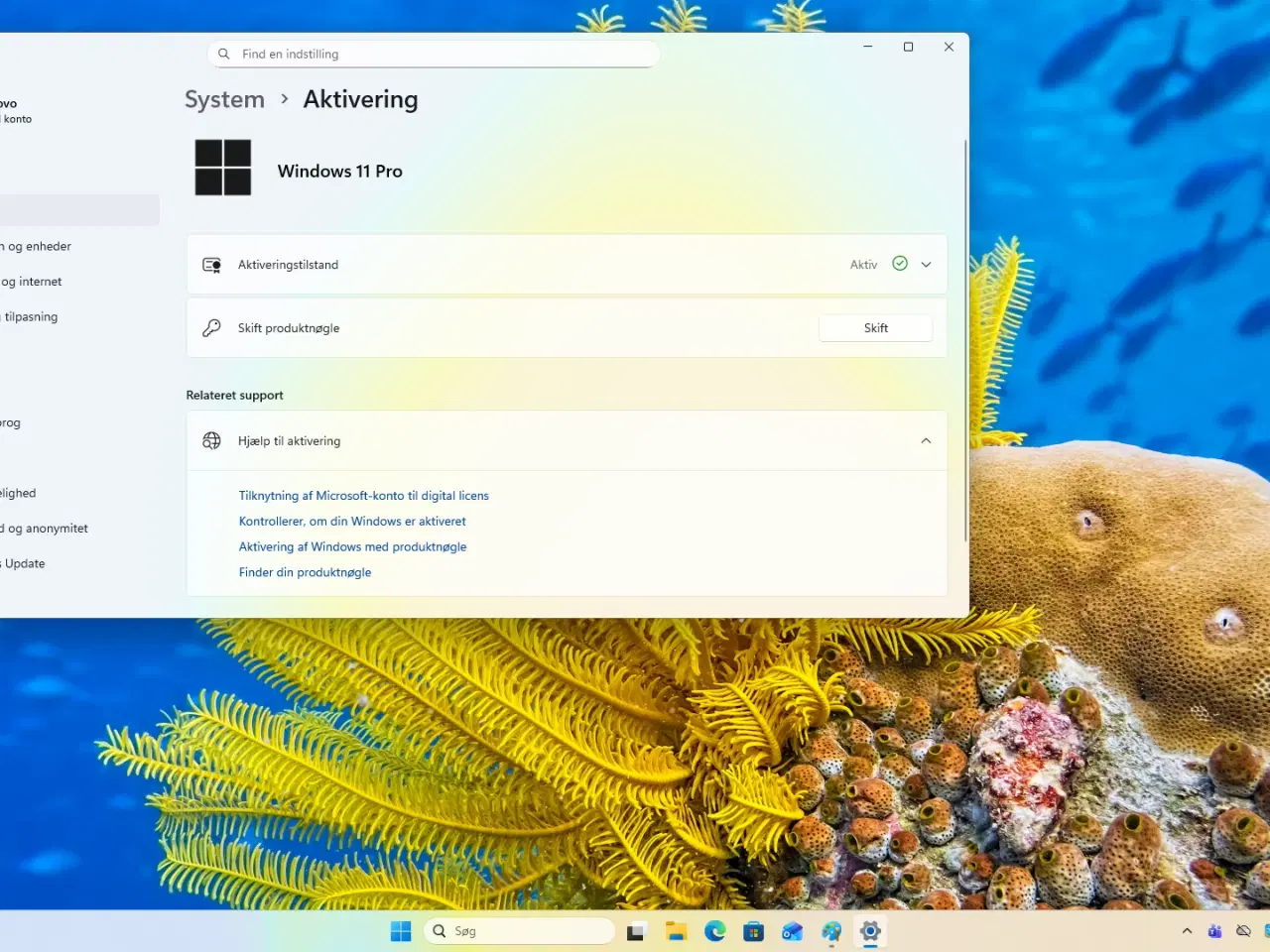Click the Windows Start button
1270x952 pixels.
tap(400, 931)
